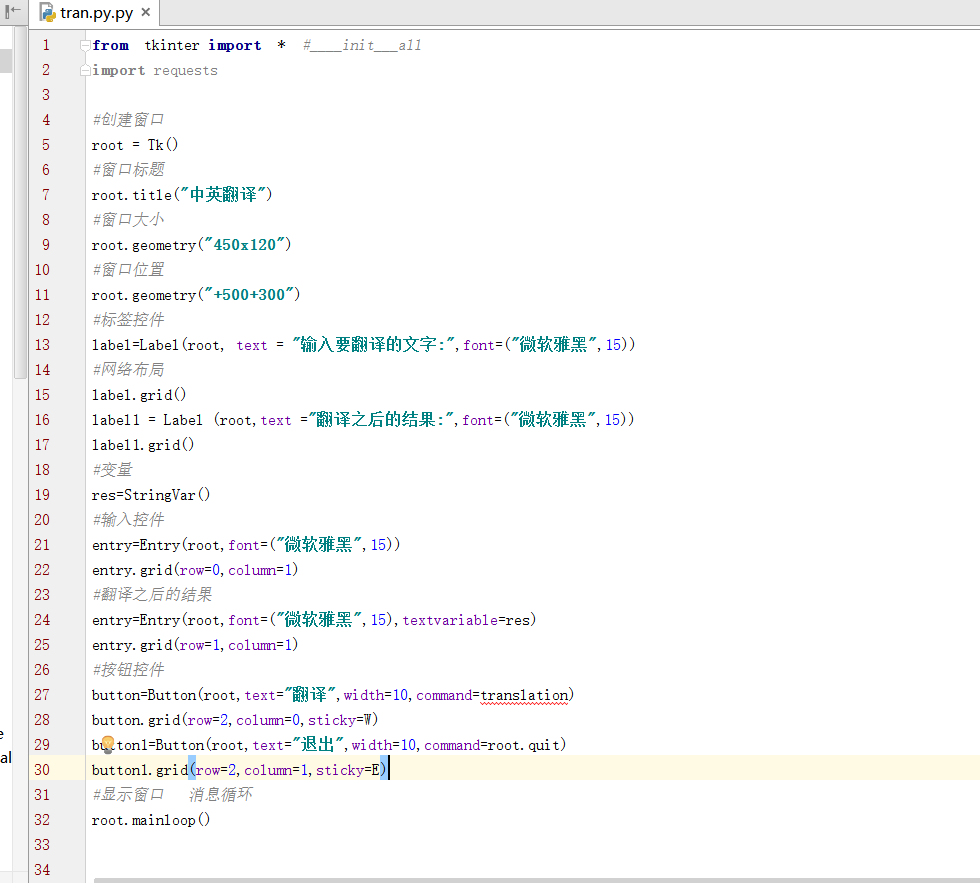The width and height of the screenshot is (980, 883).
Task: Click the word tkinter on line 1
Action: [x=172, y=45]
